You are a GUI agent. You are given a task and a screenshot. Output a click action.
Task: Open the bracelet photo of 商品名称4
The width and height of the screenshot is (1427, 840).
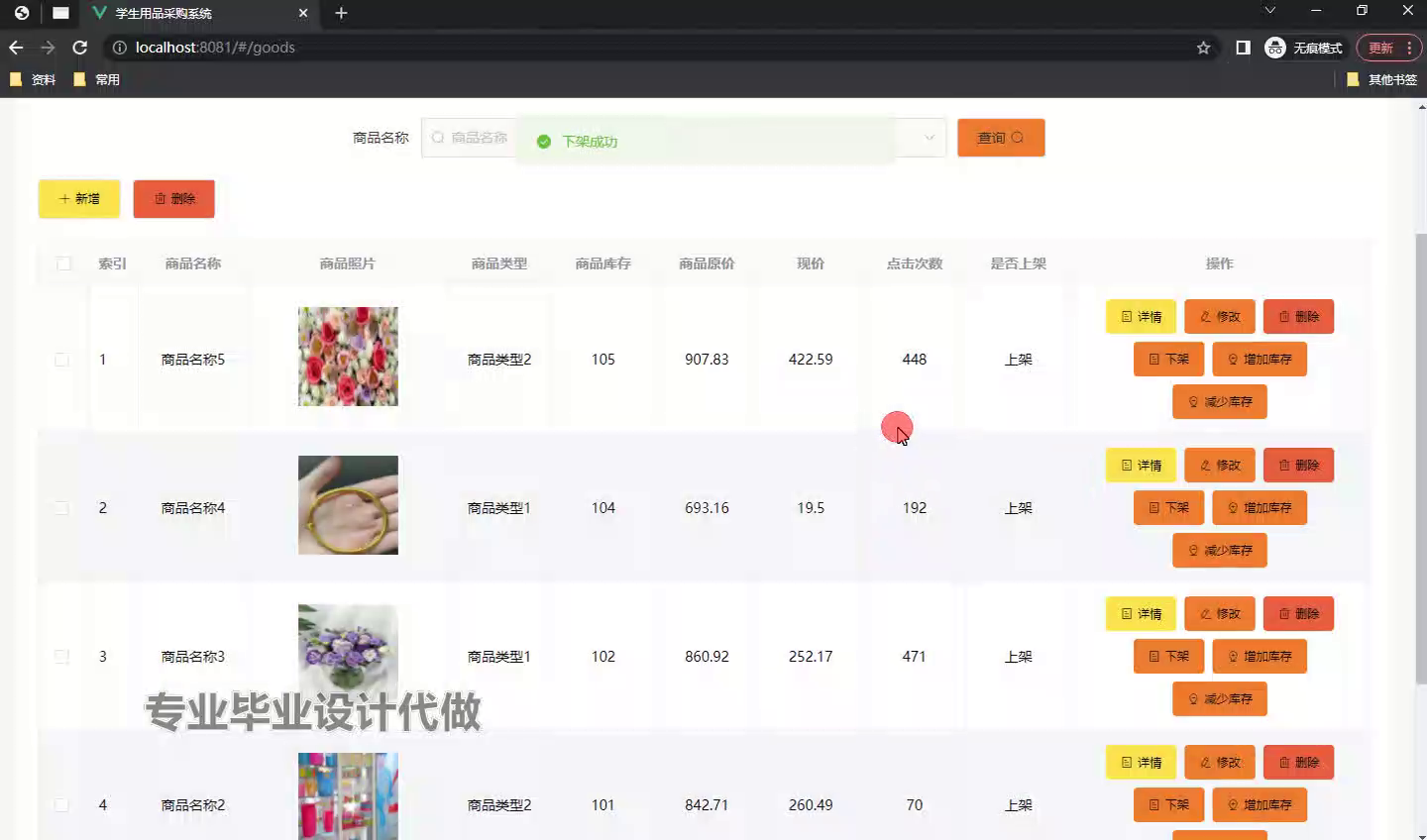(348, 505)
